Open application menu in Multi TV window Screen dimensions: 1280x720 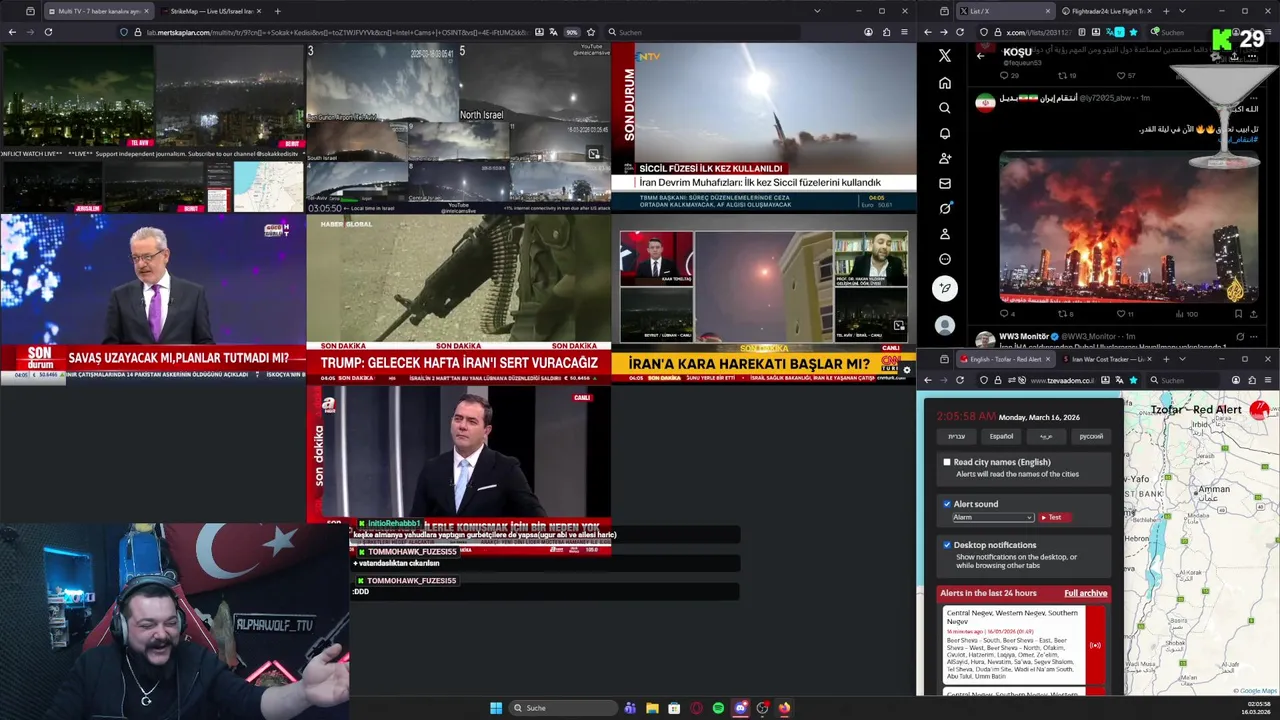click(905, 32)
